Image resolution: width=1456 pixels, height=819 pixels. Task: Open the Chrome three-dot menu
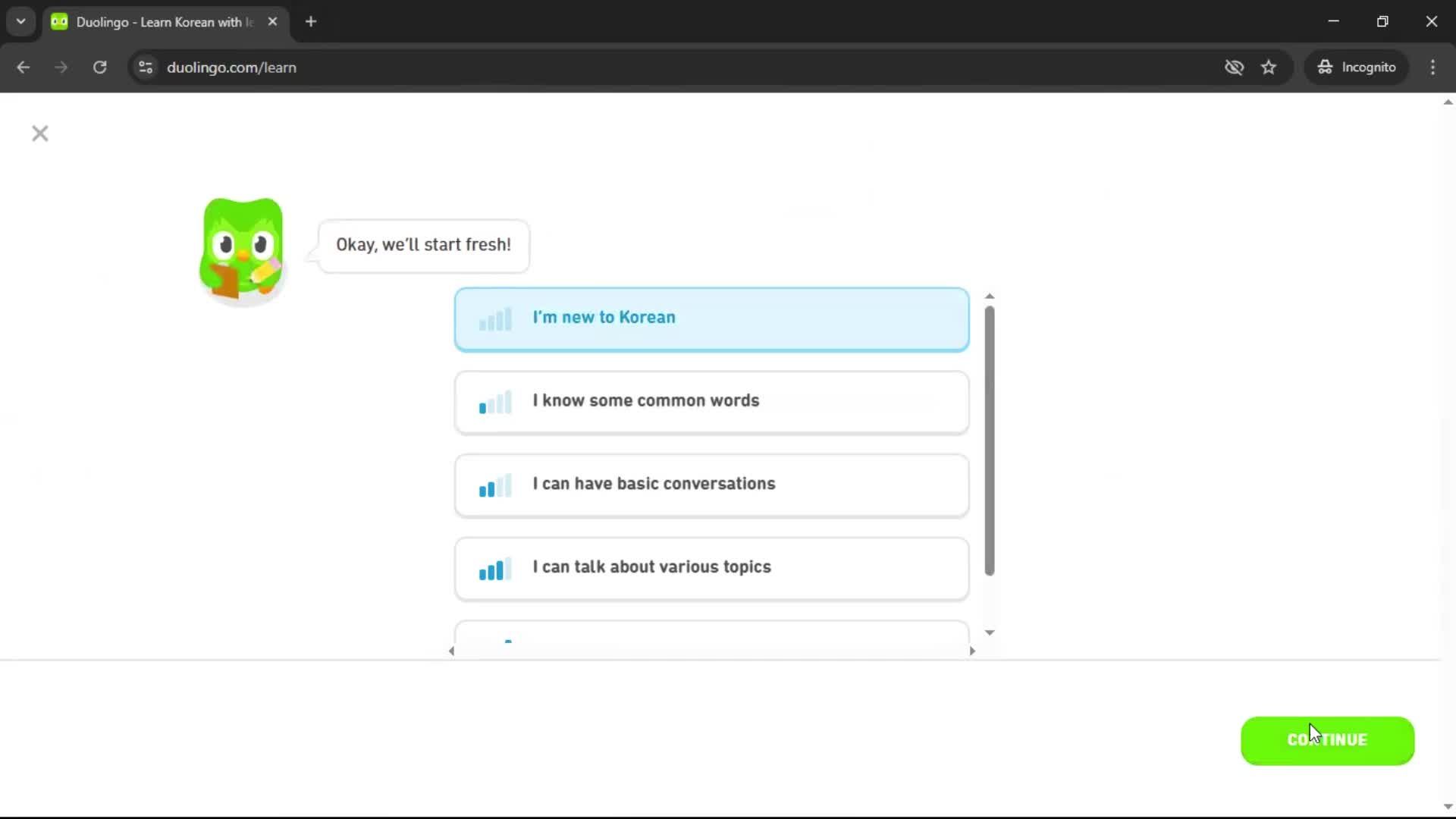point(1433,67)
